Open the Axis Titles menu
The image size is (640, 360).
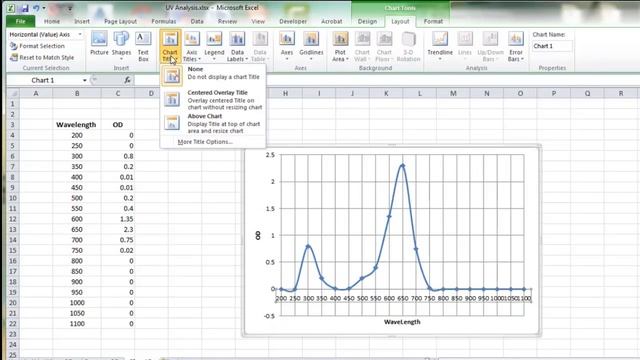(x=192, y=47)
